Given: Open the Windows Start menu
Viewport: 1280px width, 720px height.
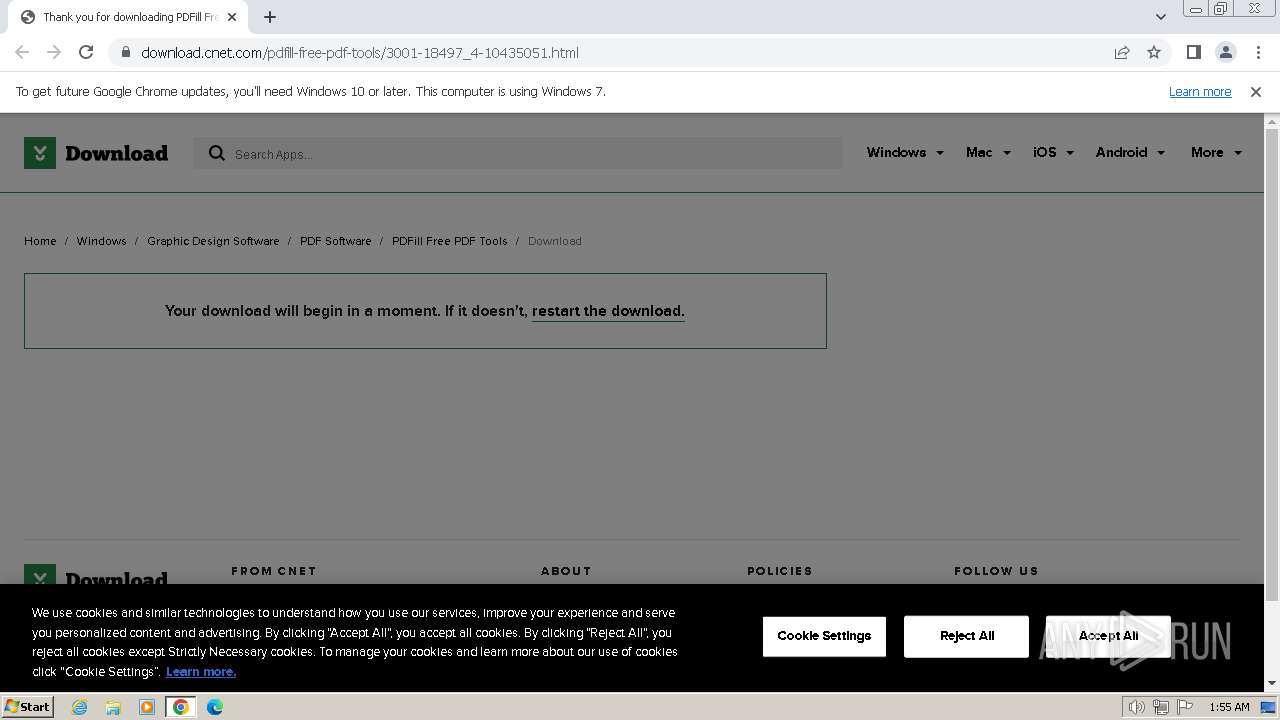Looking at the screenshot, I should pos(27,706).
